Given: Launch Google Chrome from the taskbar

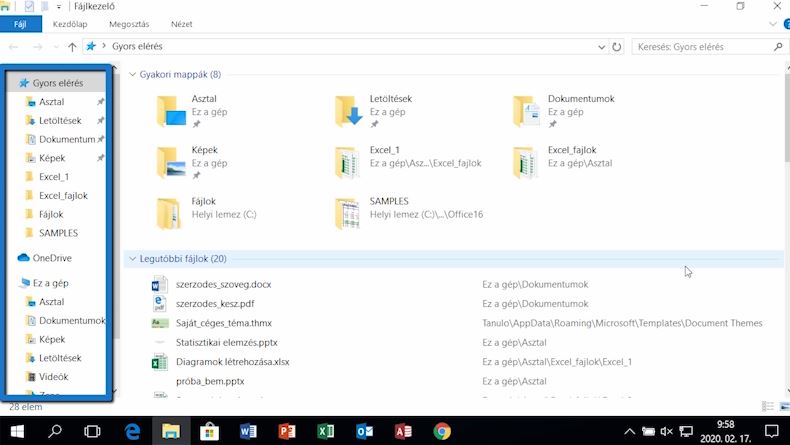Looking at the screenshot, I should click(x=442, y=431).
